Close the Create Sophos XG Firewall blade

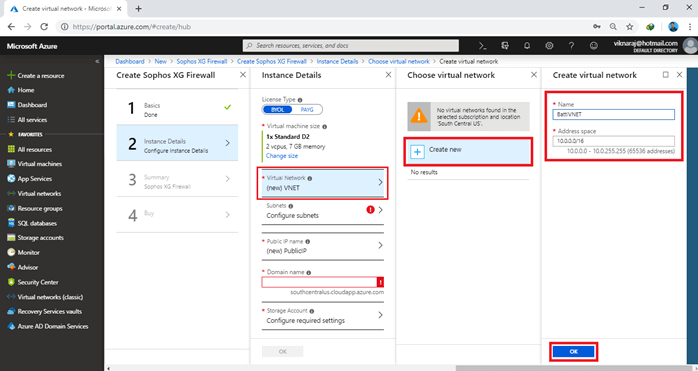click(243, 75)
